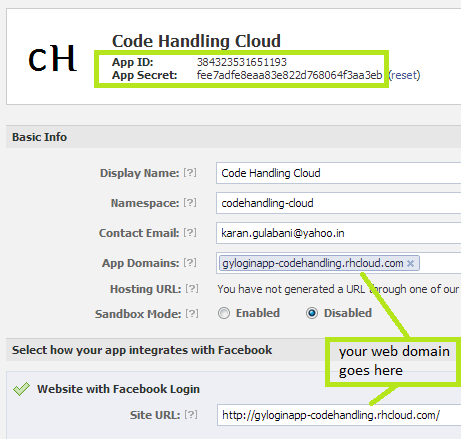Image resolution: width=461 pixels, height=439 pixels.
Task: Open the Display Name help [?] icon
Action: tap(190, 173)
